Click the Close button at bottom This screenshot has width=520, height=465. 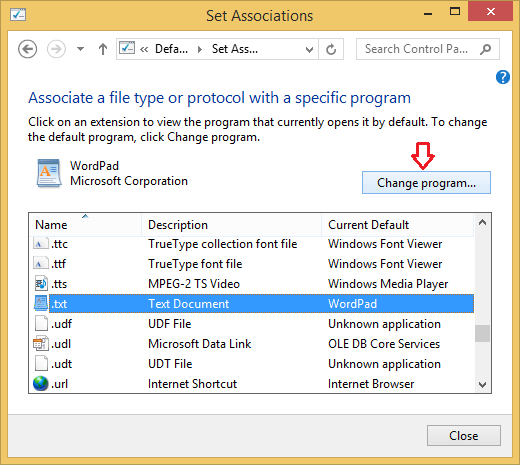(x=464, y=436)
